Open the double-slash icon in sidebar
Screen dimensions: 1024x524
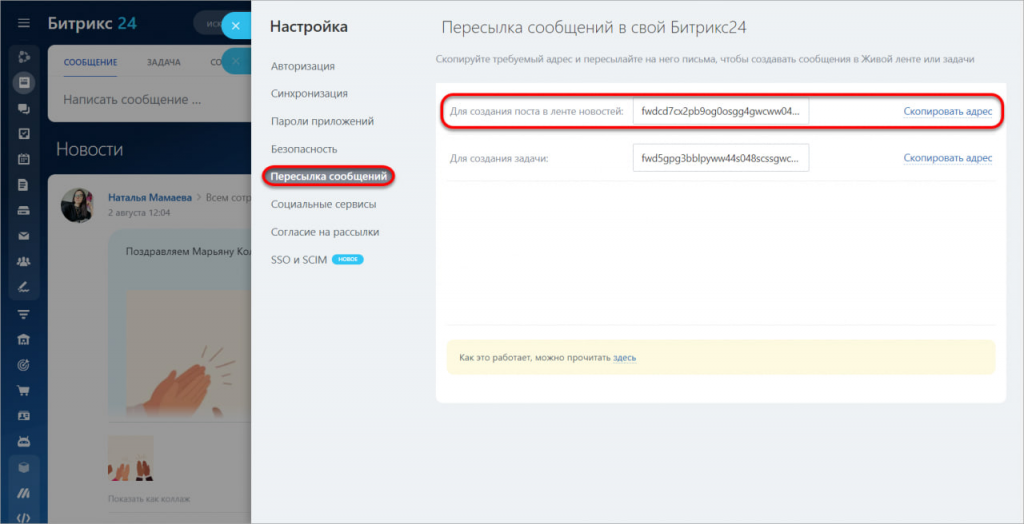(24, 493)
